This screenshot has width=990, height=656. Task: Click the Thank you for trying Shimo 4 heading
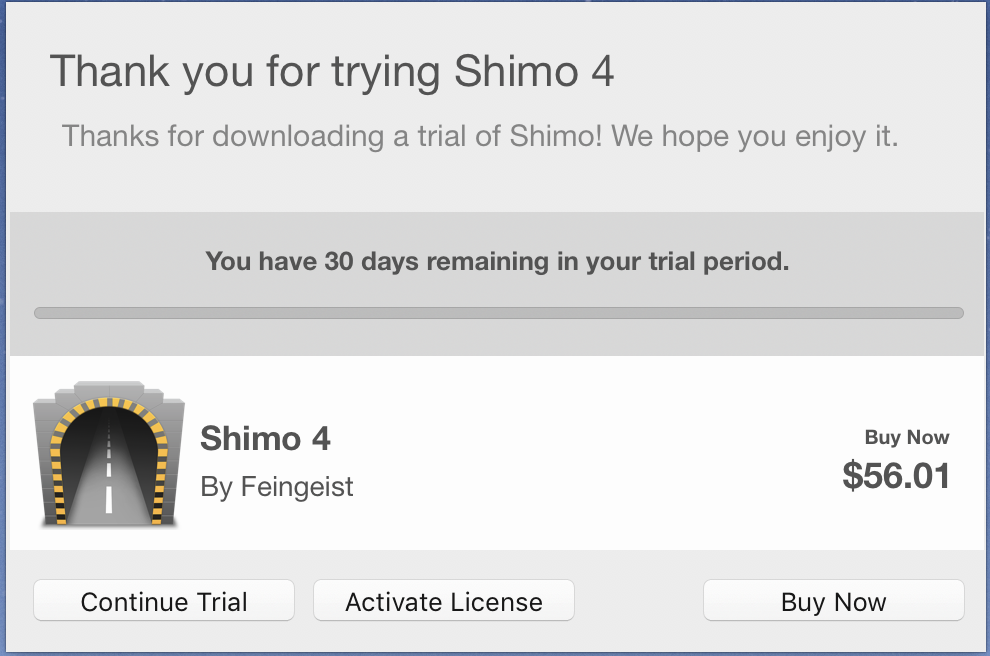331,72
